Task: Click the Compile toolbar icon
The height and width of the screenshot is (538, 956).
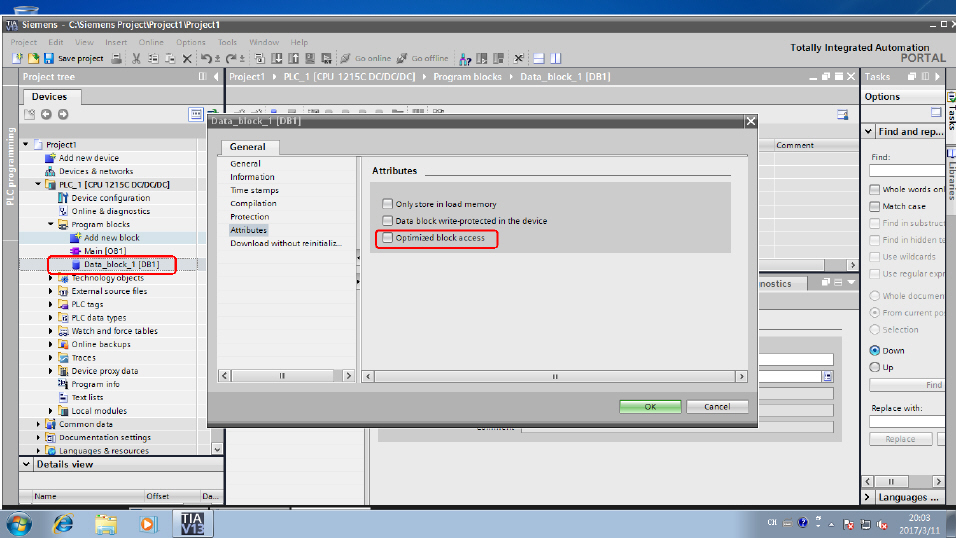Action: pos(260,59)
